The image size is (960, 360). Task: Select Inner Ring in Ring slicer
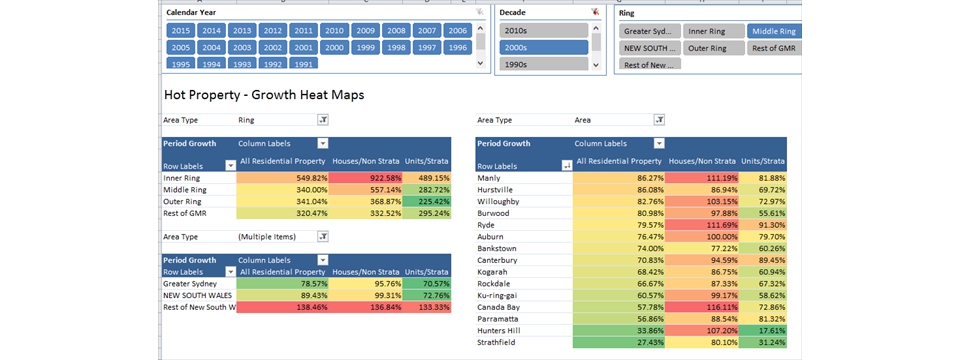coord(713,31)
